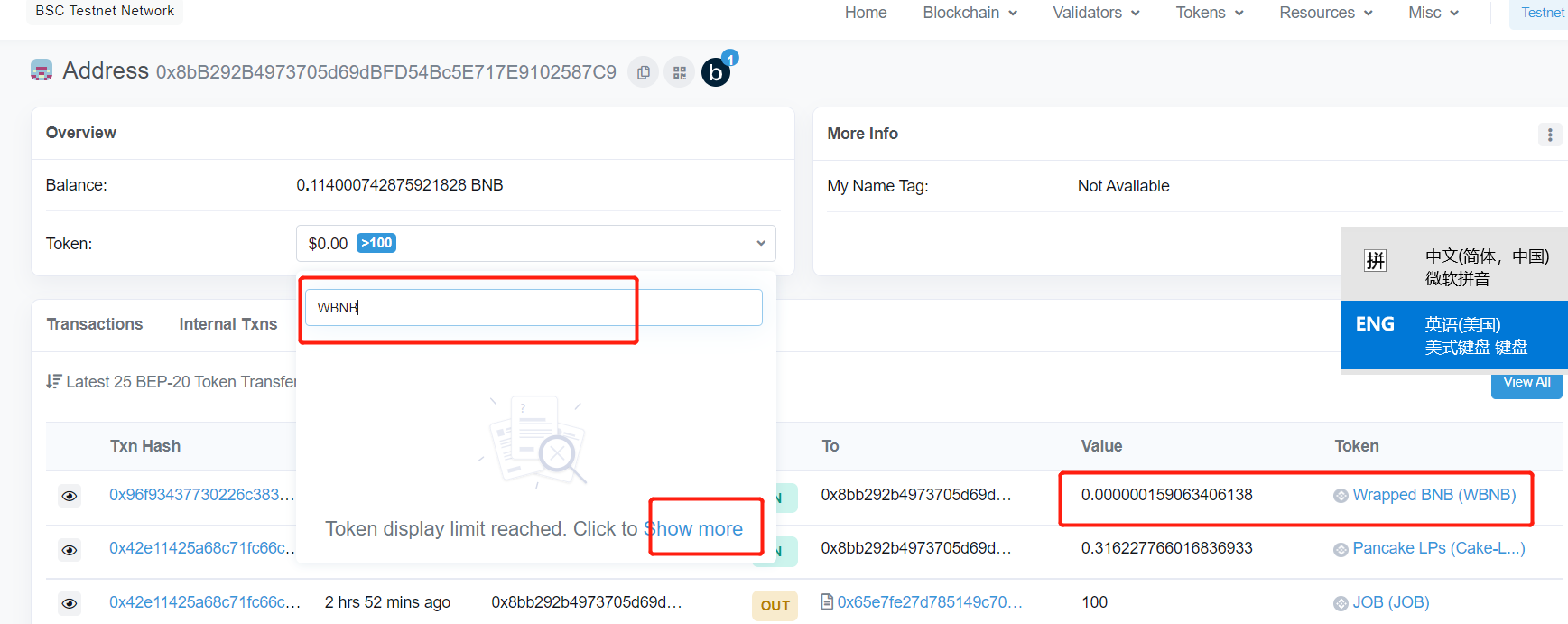Toggle details eye for txn 0x96f93437730226c383
This screenshot has width=1568, height=624.
pos(70,496)
